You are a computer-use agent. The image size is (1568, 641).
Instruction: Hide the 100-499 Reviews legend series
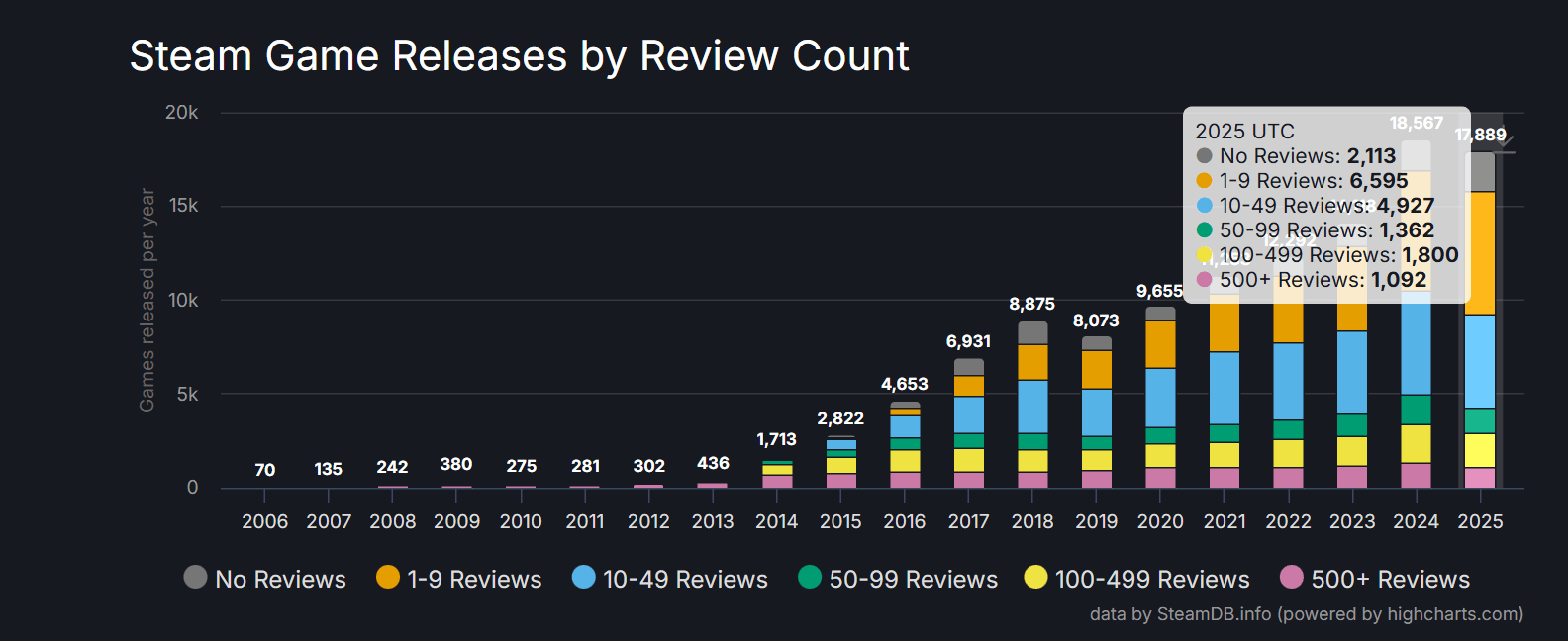tap(1137, 579)
